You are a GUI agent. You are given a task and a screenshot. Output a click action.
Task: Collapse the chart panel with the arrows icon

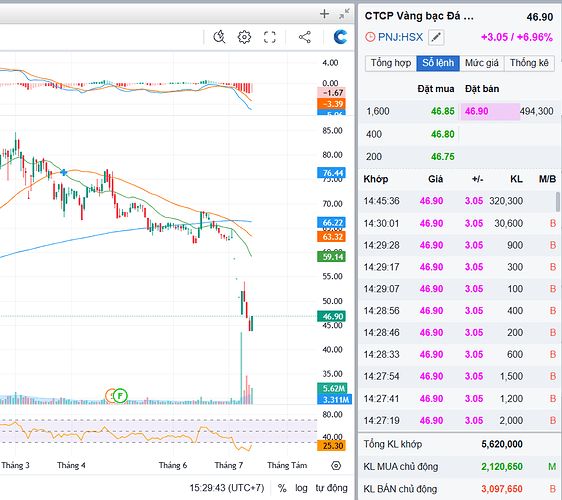[x=344, y=14]
